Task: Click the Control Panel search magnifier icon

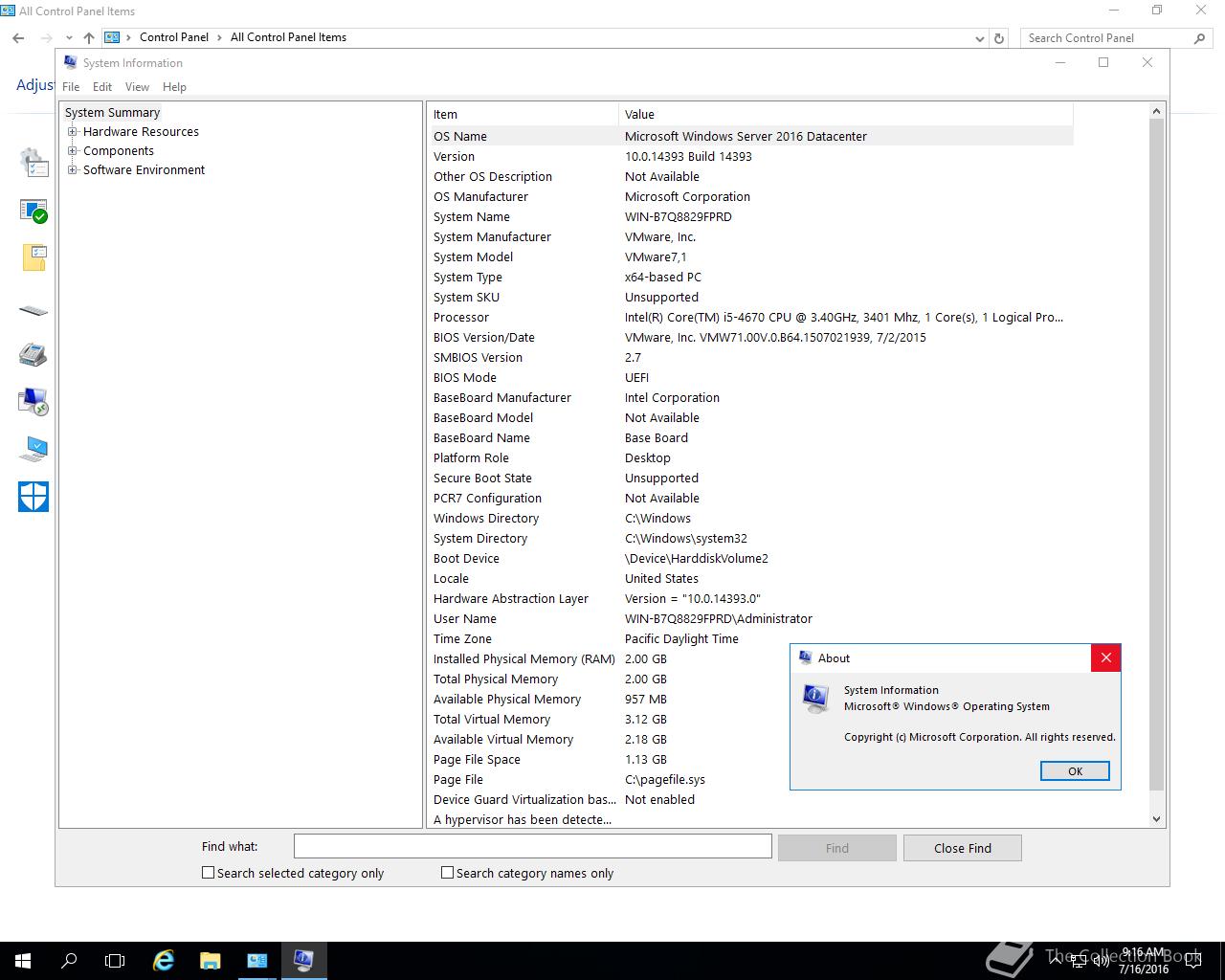Action: pos(1199,38)
